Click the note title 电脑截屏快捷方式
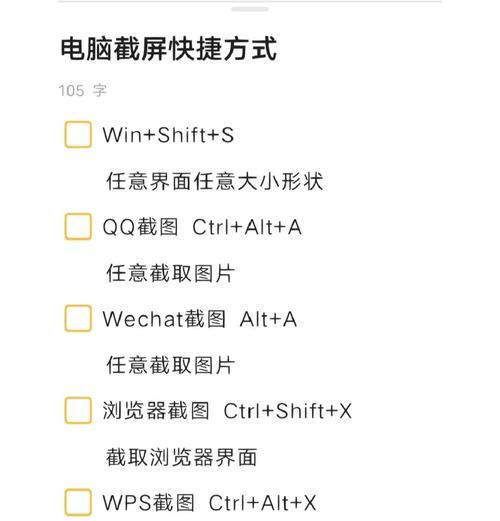Screen dimensions: 500x521 click(x=169, y=49)
